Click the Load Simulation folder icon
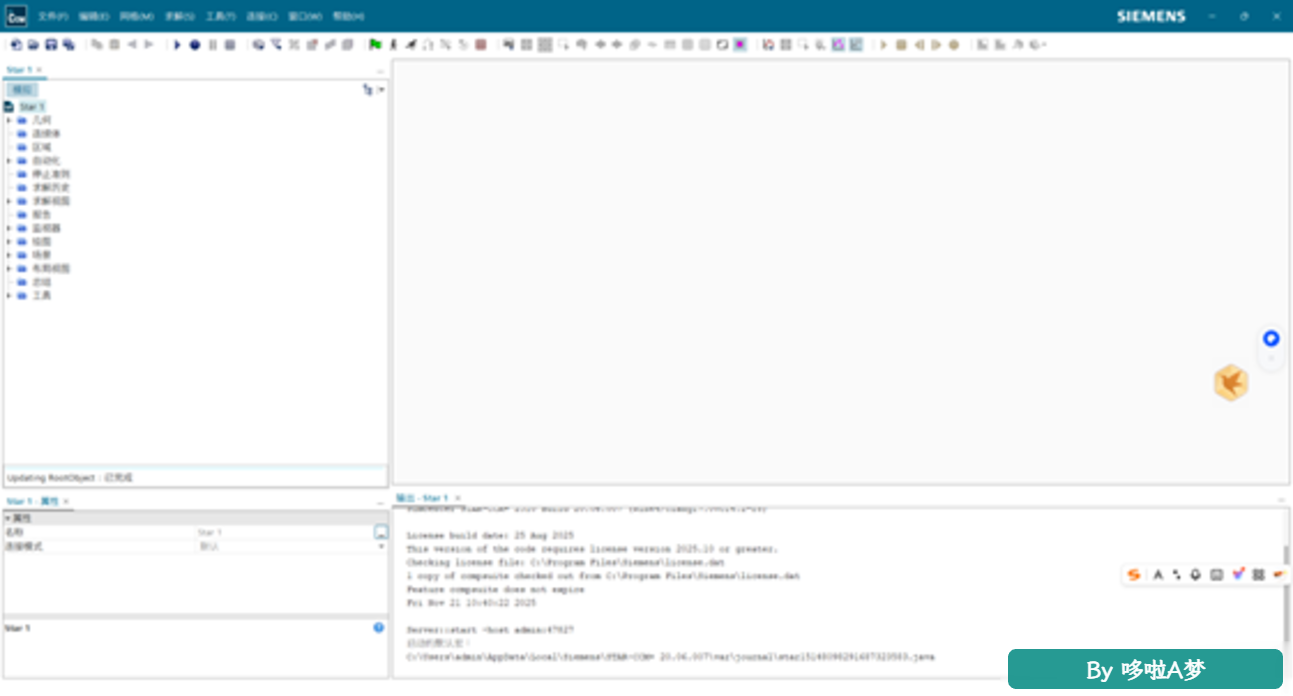The image size is (1293, 696). pos(33,45)
